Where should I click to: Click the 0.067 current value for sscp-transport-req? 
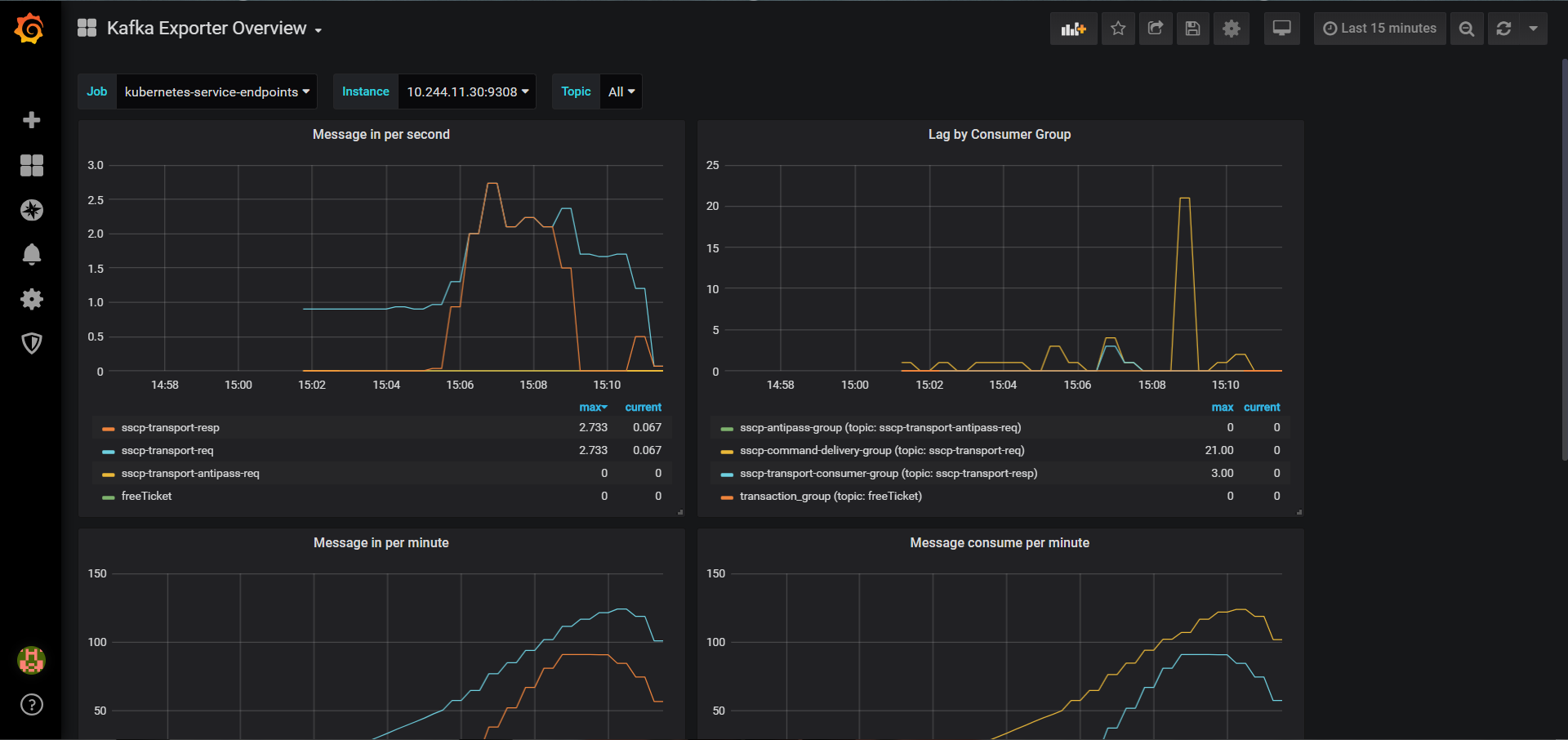tap(648, 451)
